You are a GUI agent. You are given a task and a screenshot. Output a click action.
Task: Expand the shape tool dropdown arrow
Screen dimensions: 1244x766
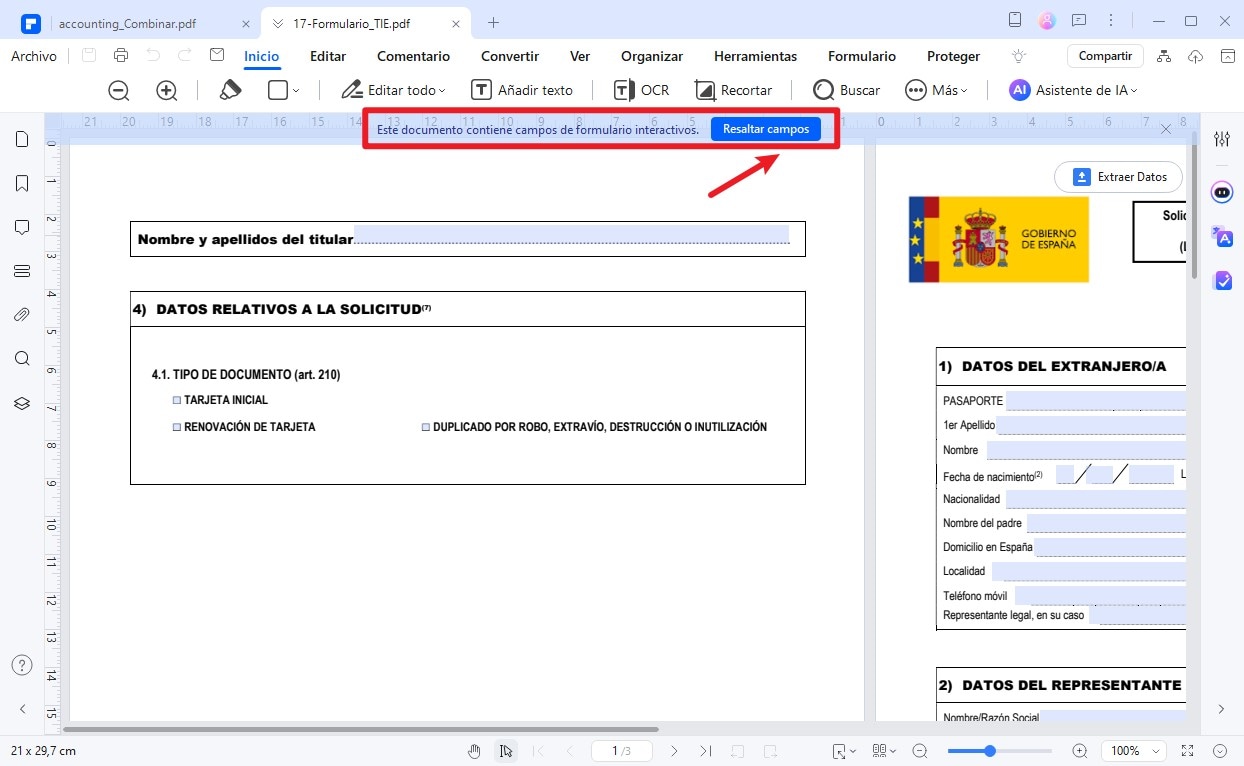pos(296,91)
